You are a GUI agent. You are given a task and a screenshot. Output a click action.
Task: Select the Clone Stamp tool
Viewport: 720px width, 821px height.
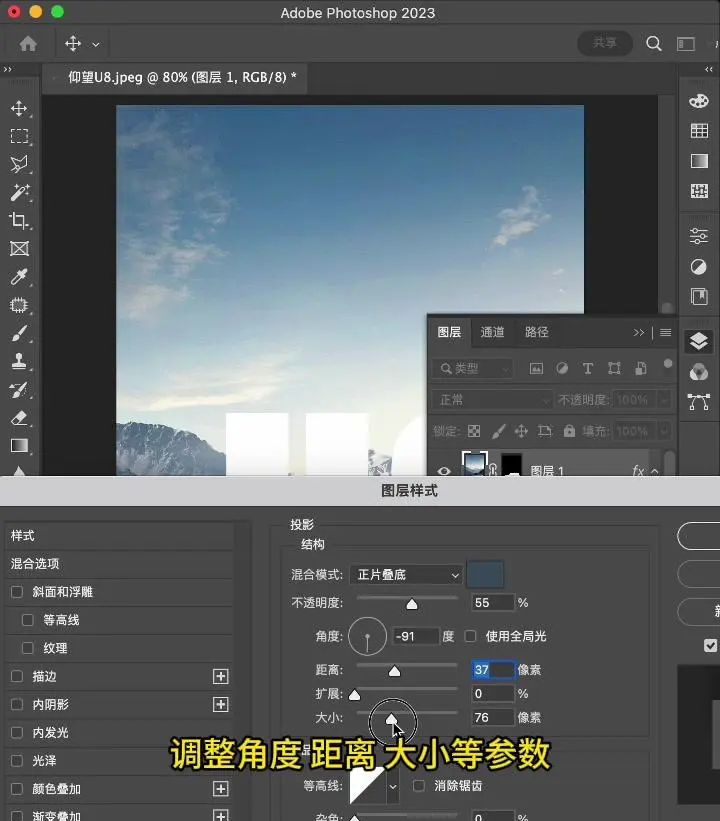[19, 361]
